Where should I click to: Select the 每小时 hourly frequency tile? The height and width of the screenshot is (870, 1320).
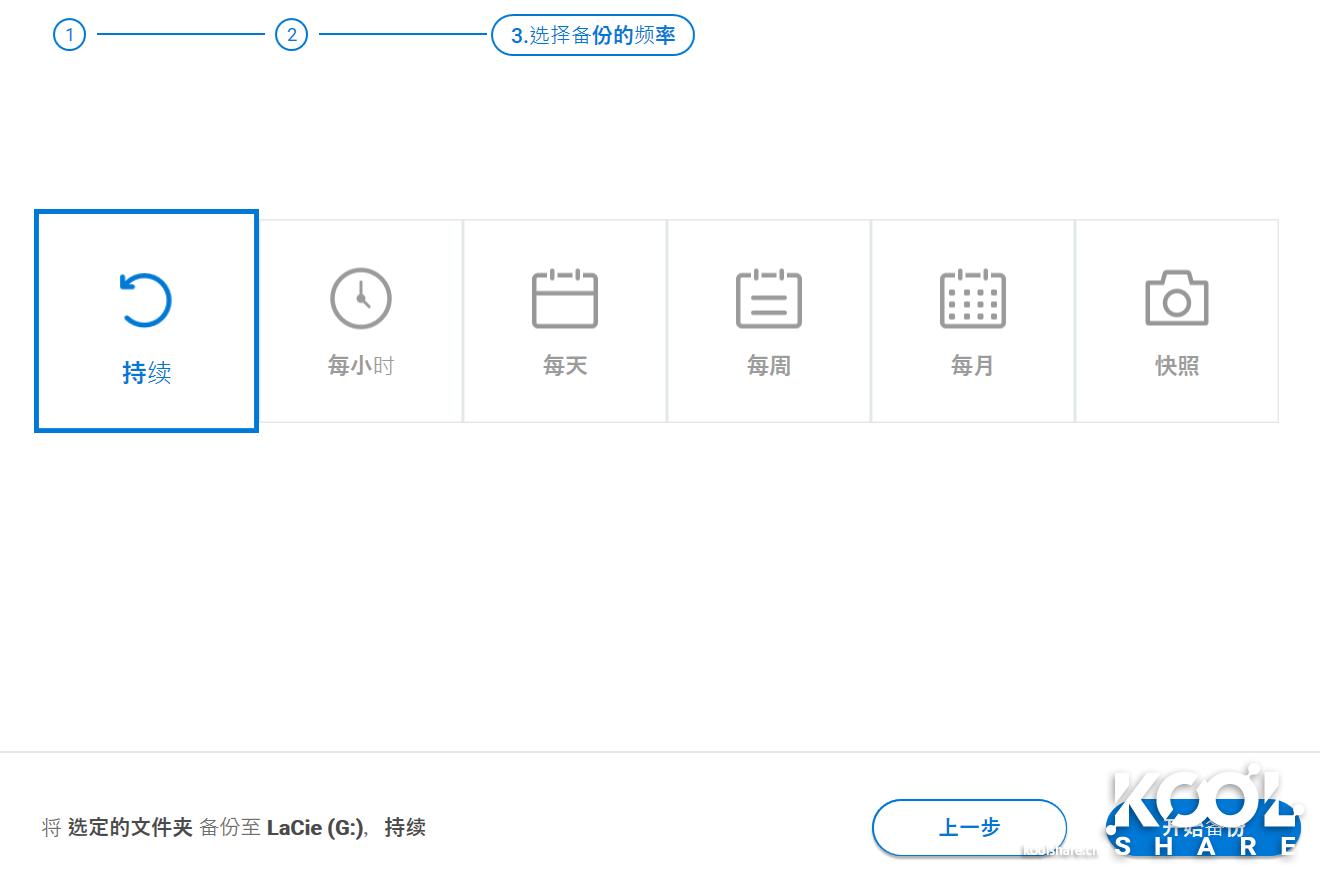(x=361, y=320)
